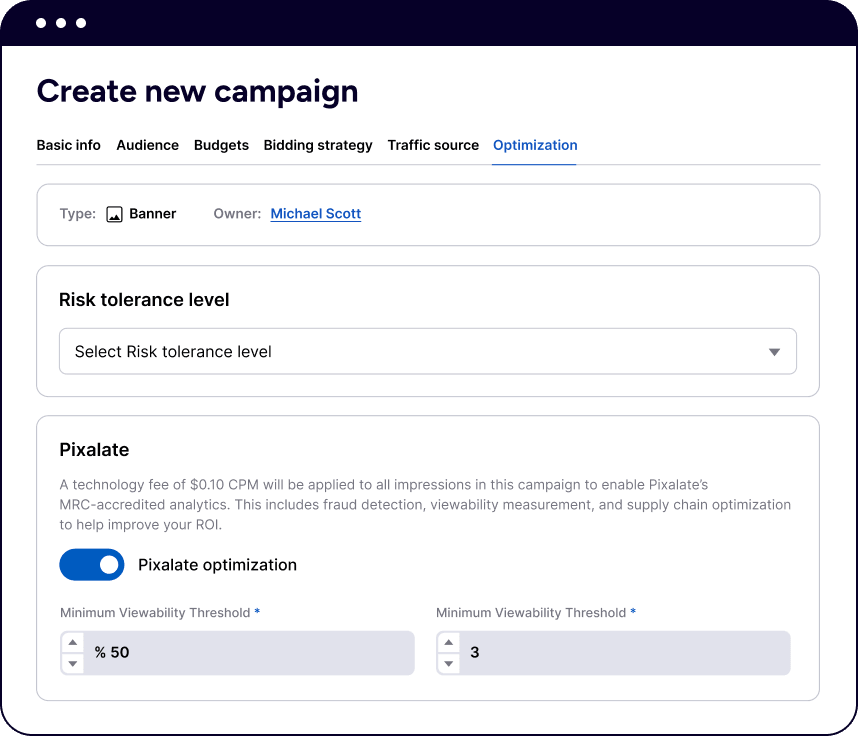Open the Audience tab

[147, 145]
